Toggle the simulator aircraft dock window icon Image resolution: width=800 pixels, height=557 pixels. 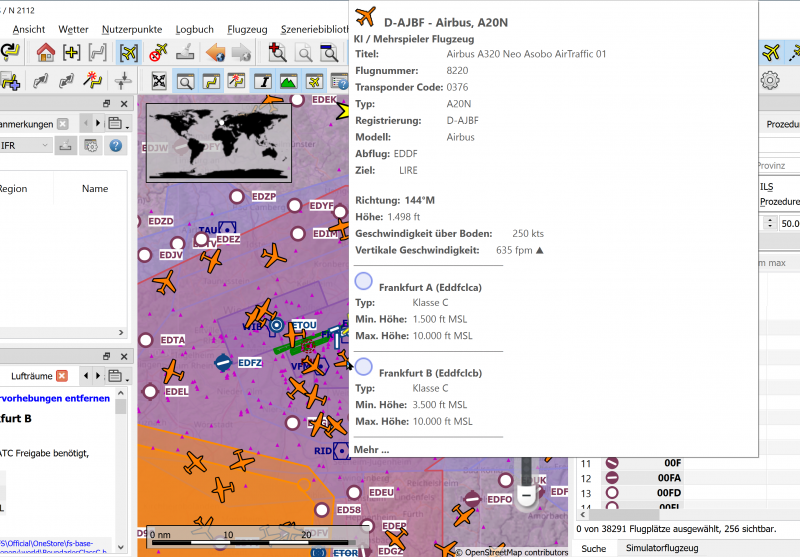coord(315,81)
